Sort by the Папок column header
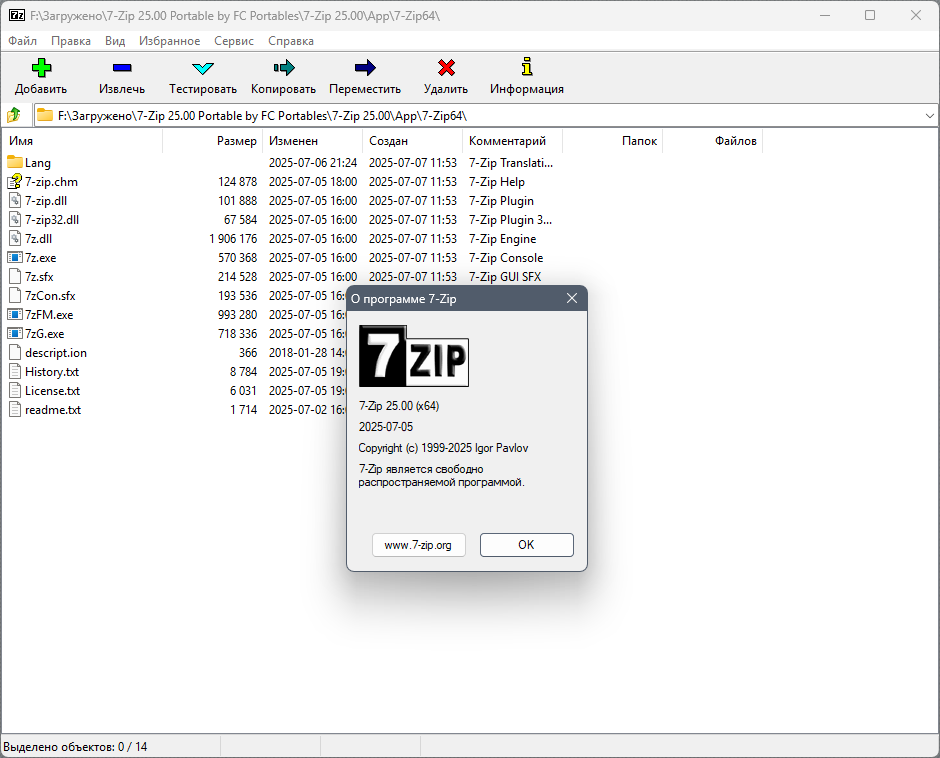940x758 pixels. (612, 141)
